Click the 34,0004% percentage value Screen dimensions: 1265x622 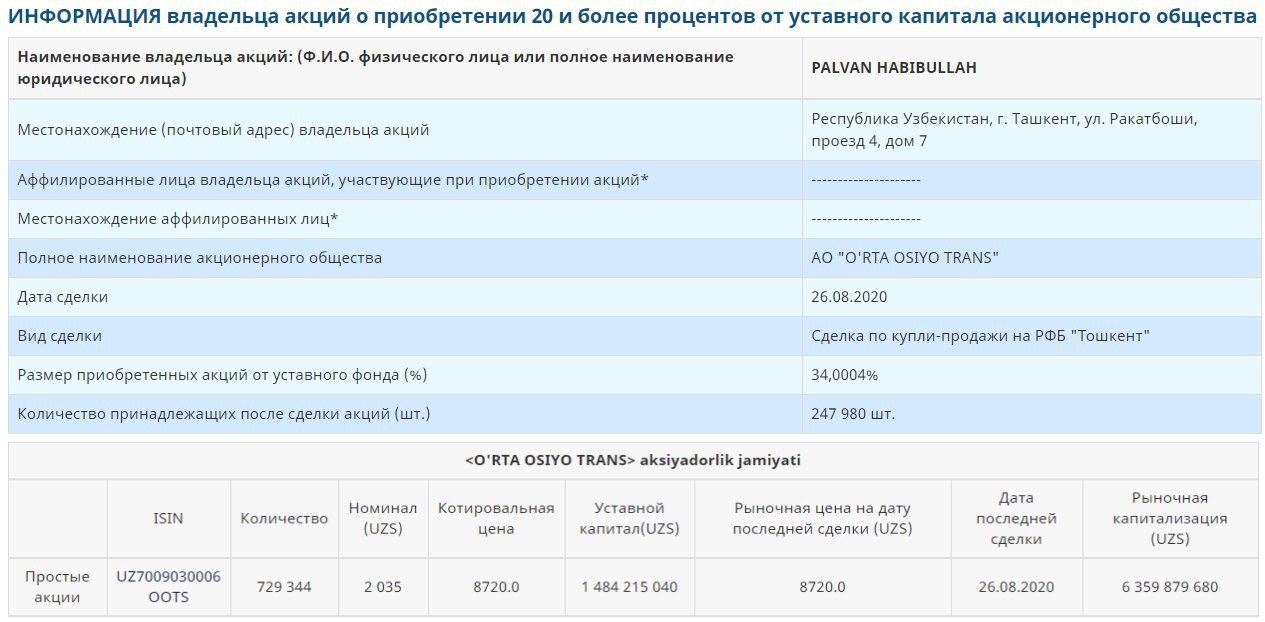coord(845,375)
